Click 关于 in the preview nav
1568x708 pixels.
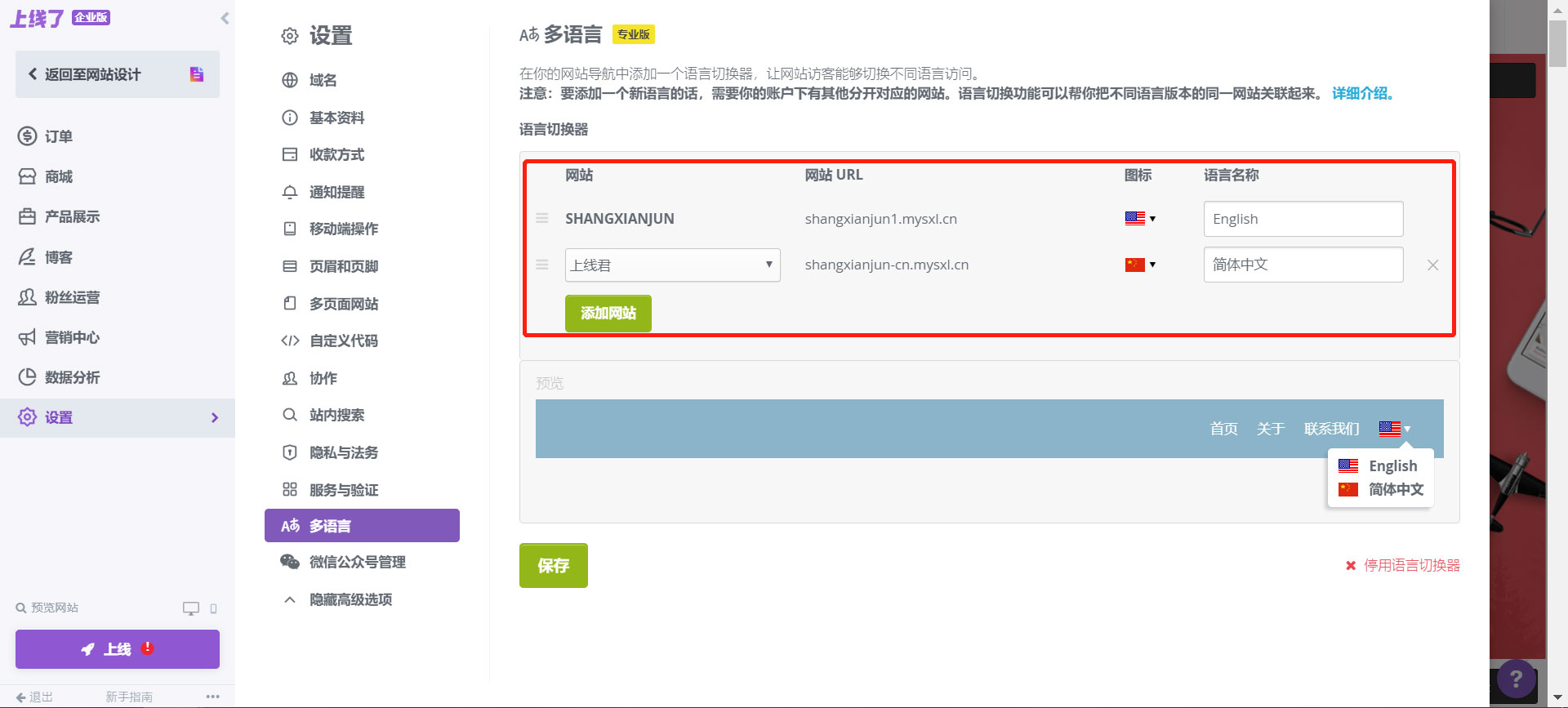[1271, 429]
